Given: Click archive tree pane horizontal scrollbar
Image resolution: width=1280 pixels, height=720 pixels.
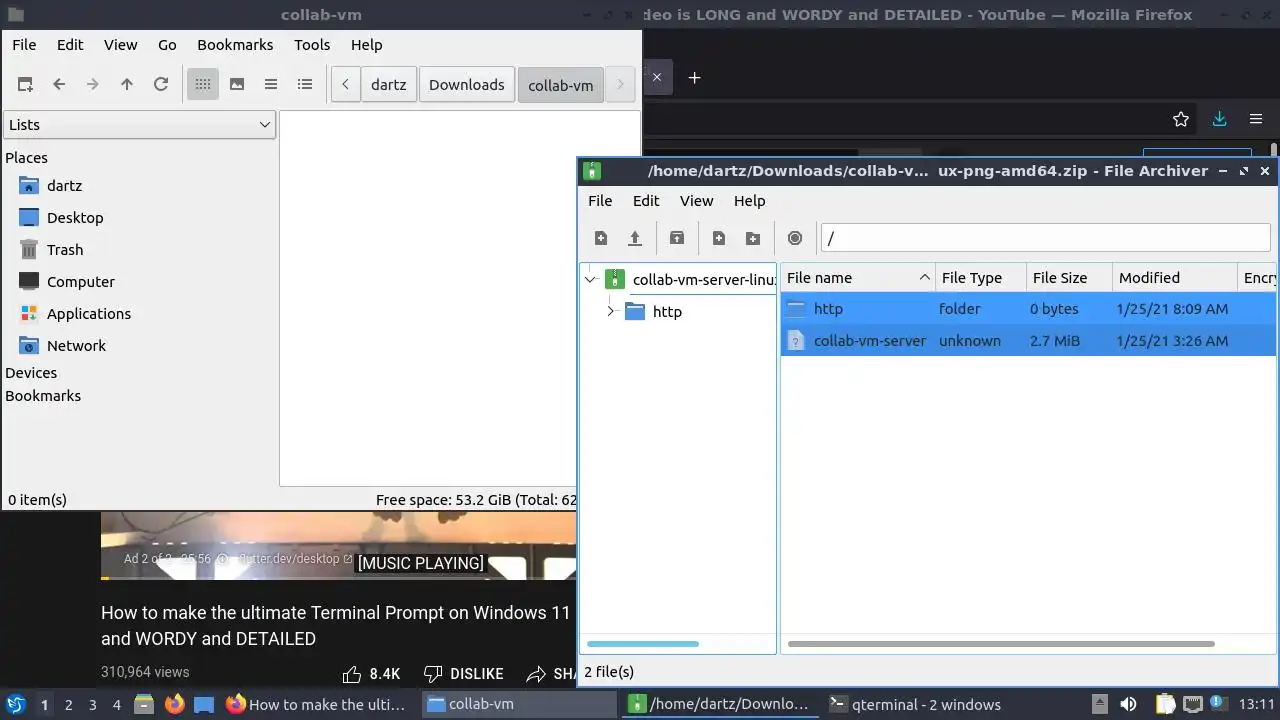Looking at the screenshot, I should pos(642,644).
